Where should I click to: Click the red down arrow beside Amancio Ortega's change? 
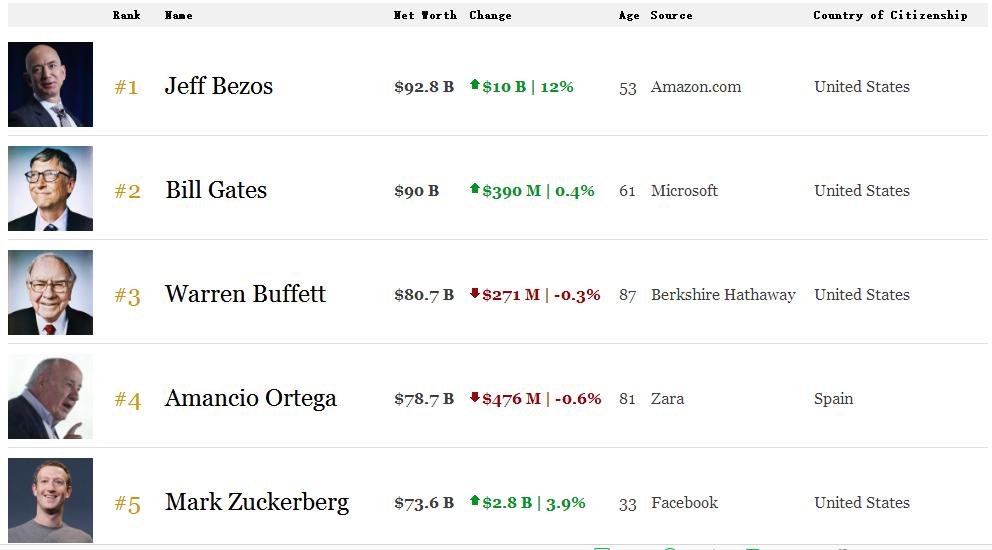[x=475, y=397]
